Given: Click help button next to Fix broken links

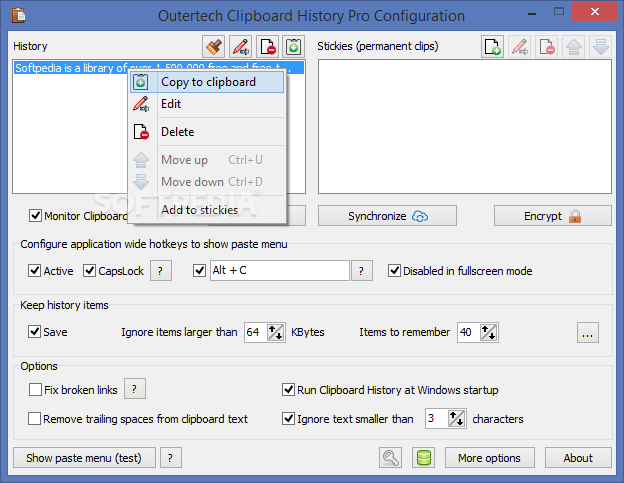Looking at the screenshot, I should point(135,389).
